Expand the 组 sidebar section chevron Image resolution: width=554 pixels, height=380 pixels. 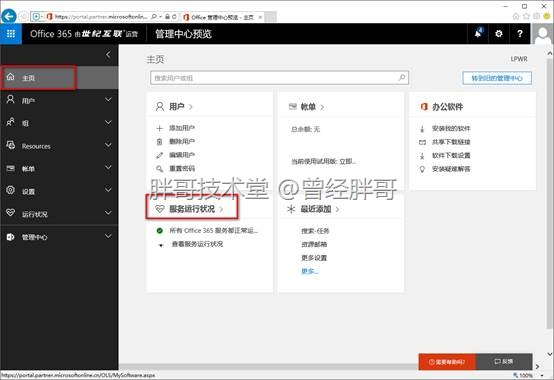point(108,123)
